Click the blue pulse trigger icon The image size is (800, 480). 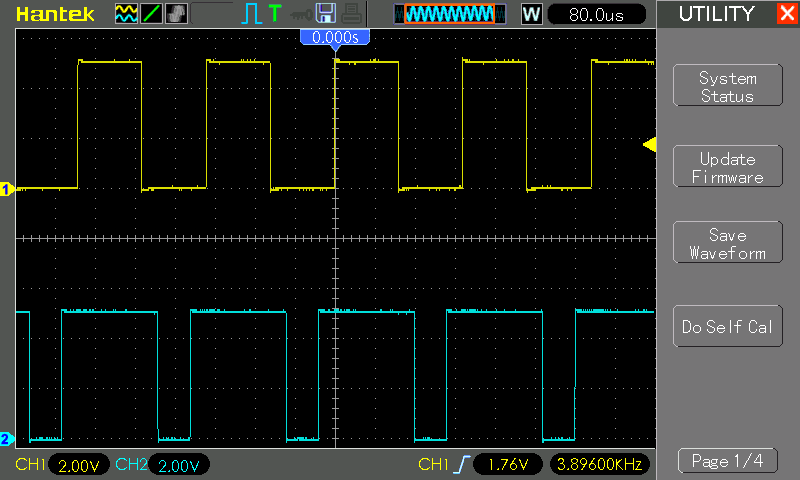pyautogui.click(x=251, y=14)
